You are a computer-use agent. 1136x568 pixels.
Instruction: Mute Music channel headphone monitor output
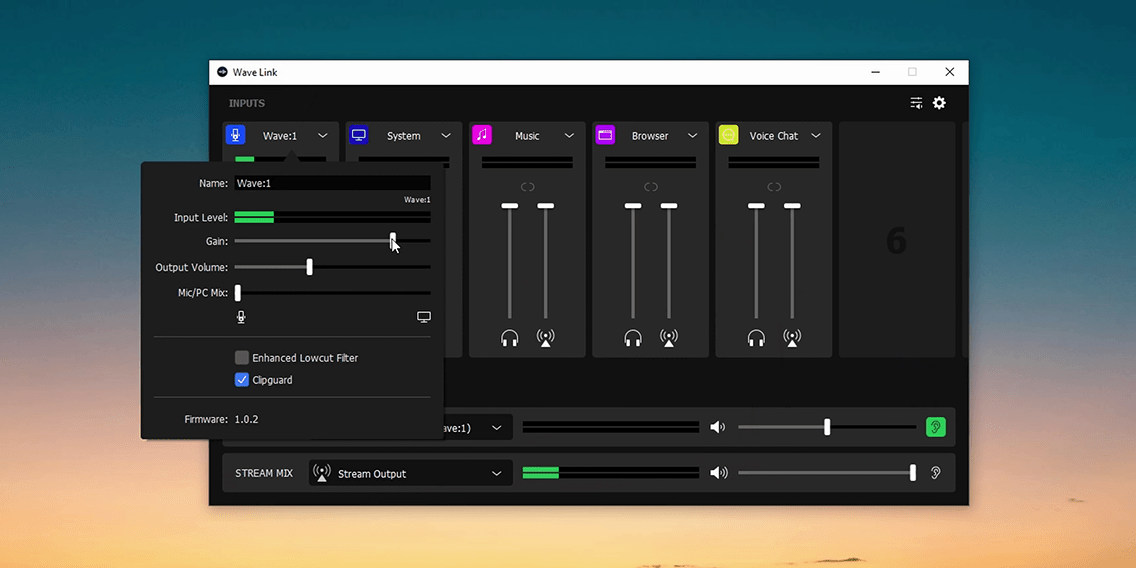tap(510, 338)
